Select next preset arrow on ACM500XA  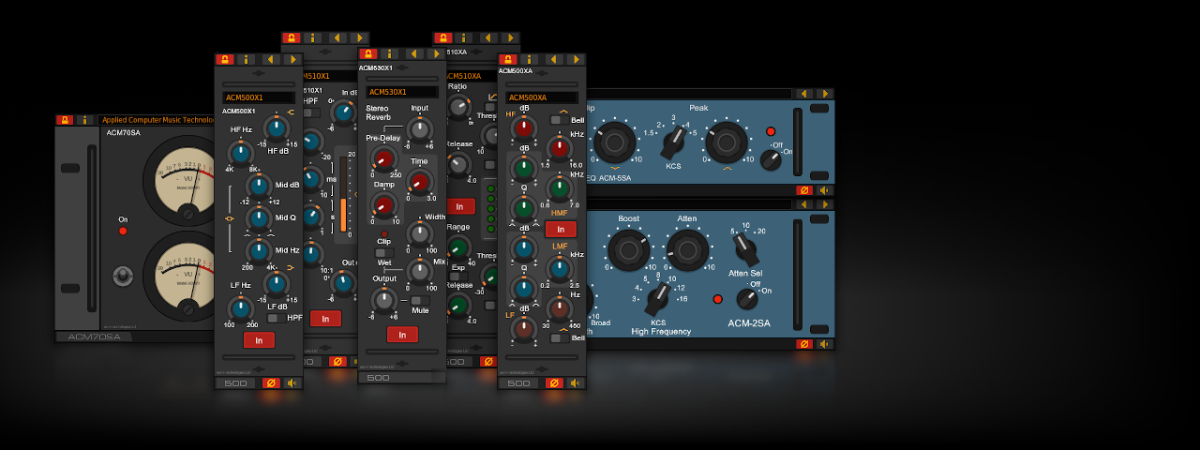click(576, 59)
